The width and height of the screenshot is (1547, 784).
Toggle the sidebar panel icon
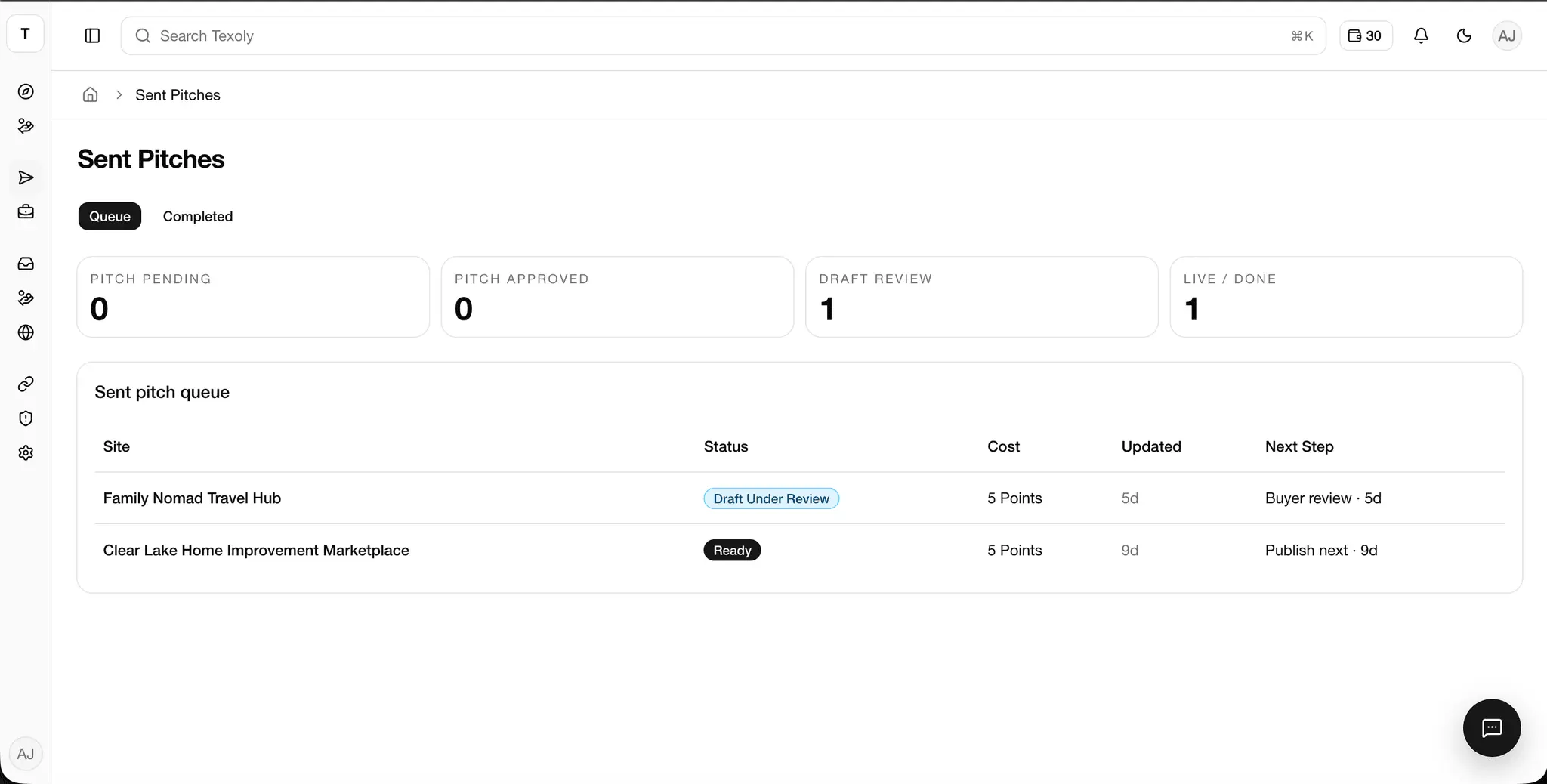coord(92,35)
